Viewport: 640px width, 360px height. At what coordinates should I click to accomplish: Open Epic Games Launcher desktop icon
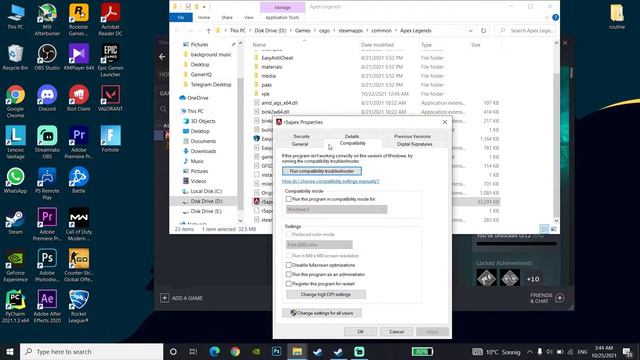pyautogui.click(x=110, y=60)
